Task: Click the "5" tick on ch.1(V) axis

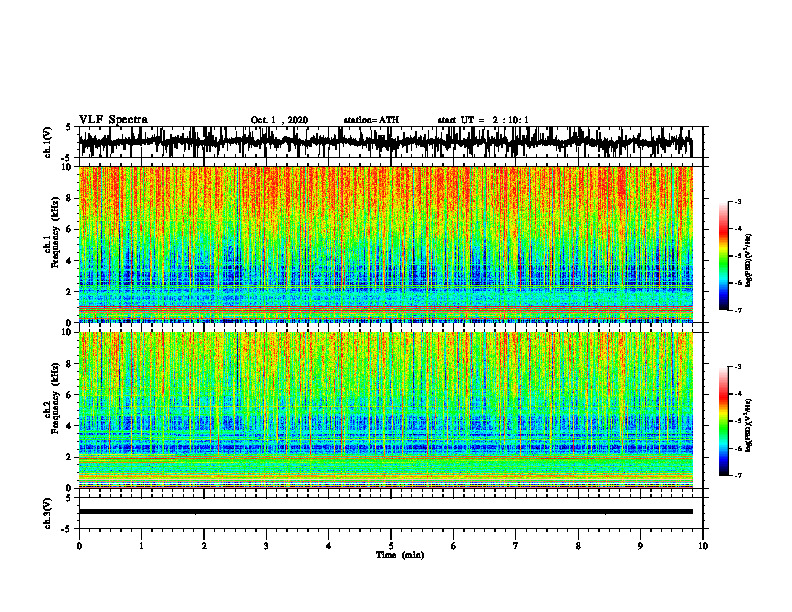Action: [x=69, y=127]
